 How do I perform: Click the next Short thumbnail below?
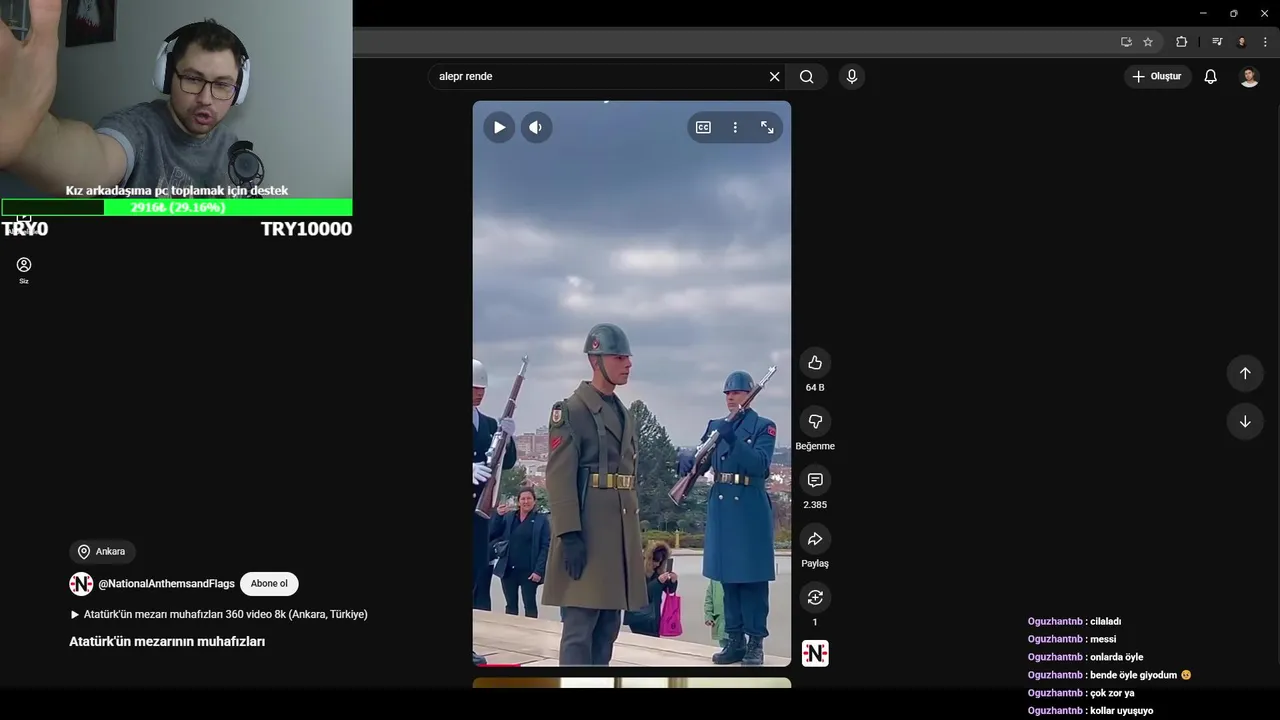tap(632, 683)
